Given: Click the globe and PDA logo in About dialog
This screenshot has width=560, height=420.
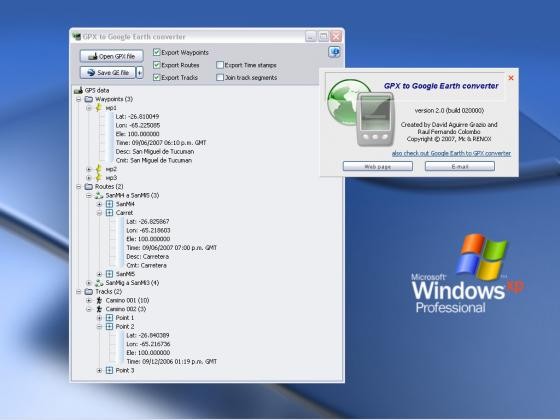Looking at the screenshot, I should 361,112.
